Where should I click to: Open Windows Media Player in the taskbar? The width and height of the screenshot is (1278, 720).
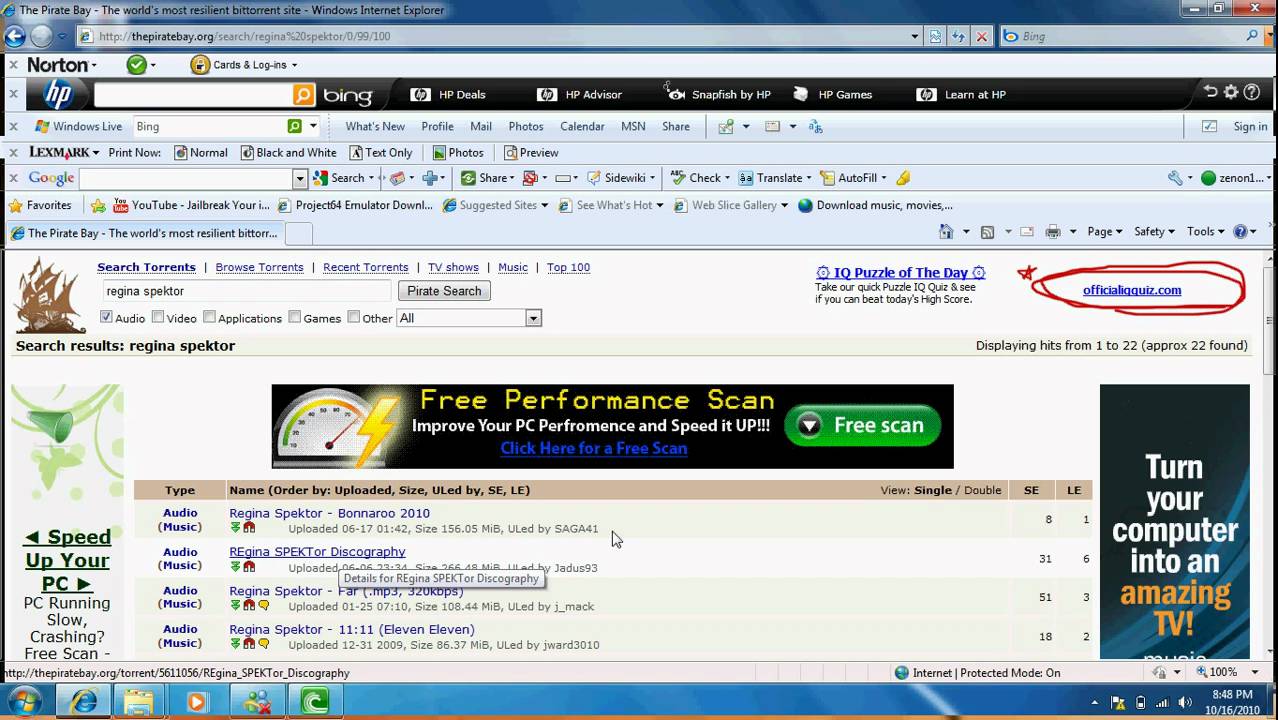pos(196,701)
